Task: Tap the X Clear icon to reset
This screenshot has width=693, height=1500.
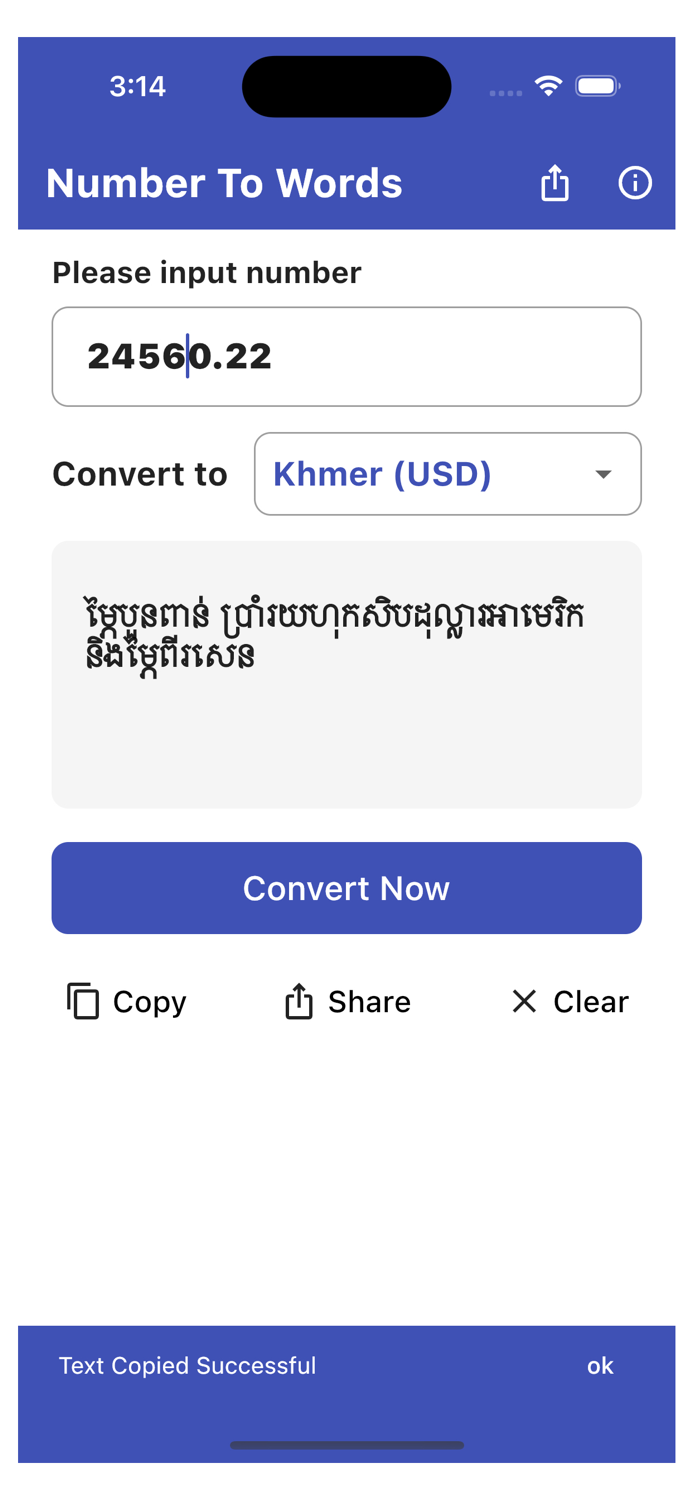Action: coord(523,1001)
